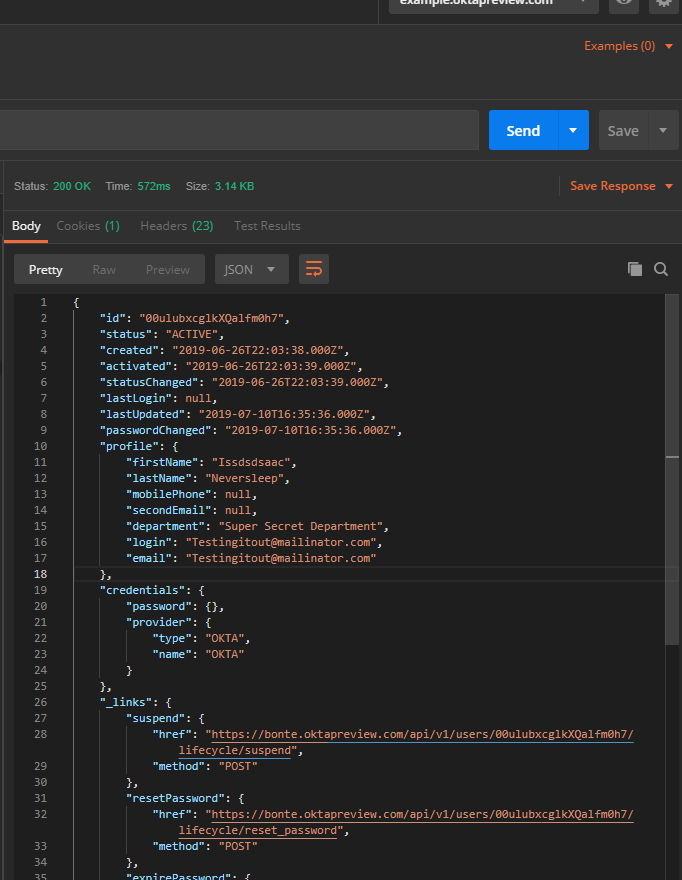
Task: Click the blue Send button
Action: tap(523, 131)
